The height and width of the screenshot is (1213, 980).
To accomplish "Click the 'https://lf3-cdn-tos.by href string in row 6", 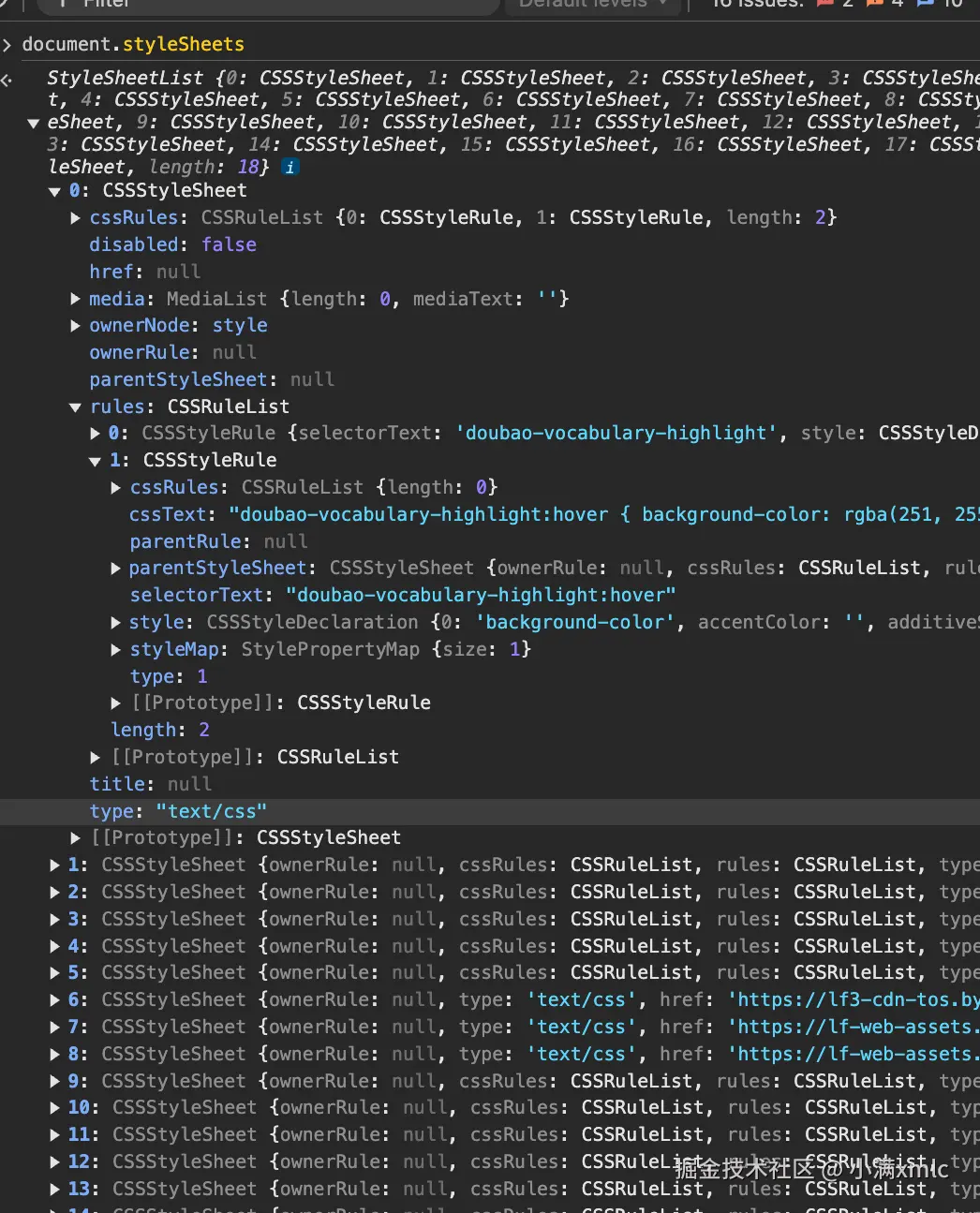I will click(854, 999).
